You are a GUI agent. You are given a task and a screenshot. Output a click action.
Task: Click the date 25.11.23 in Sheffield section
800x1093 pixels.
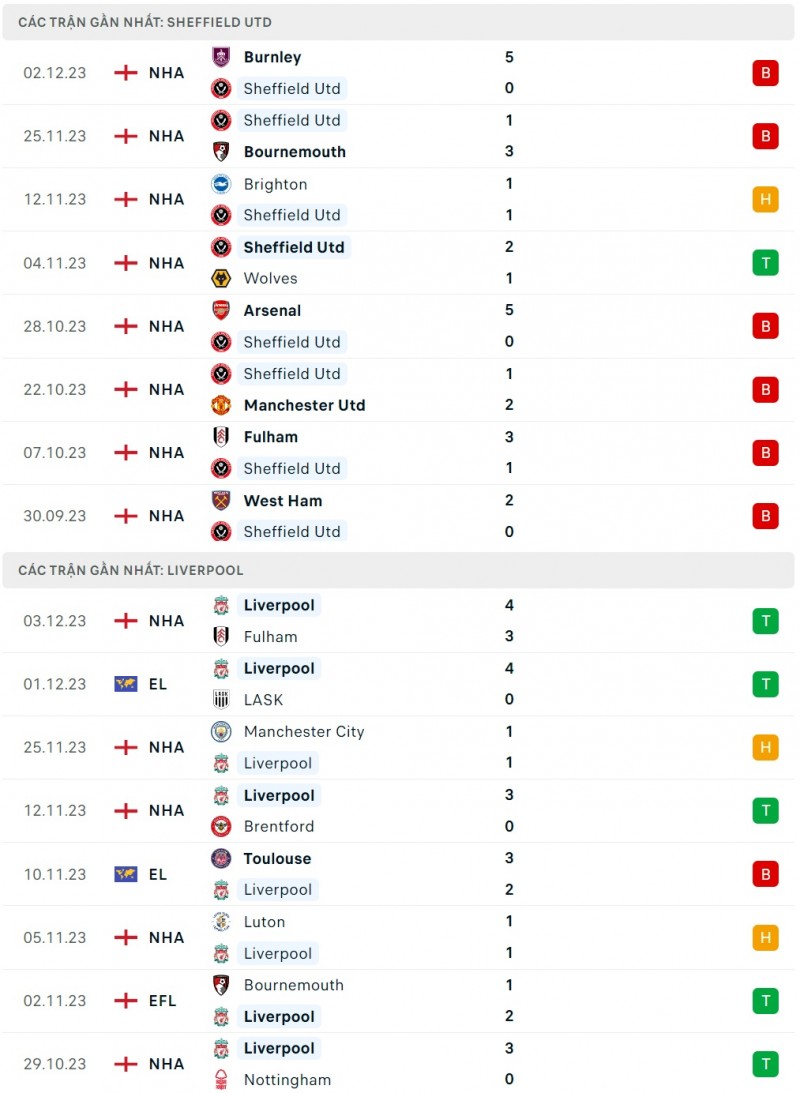(x=54, y=136)
